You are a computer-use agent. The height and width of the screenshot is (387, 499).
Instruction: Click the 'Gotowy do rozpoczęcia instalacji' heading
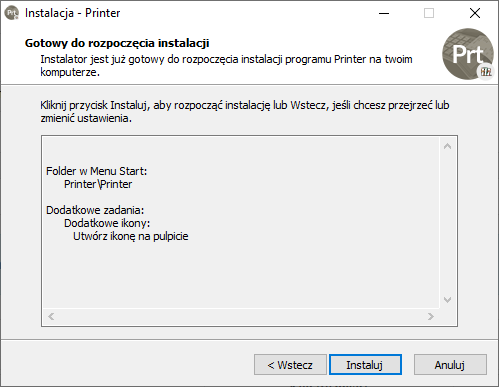117,43
